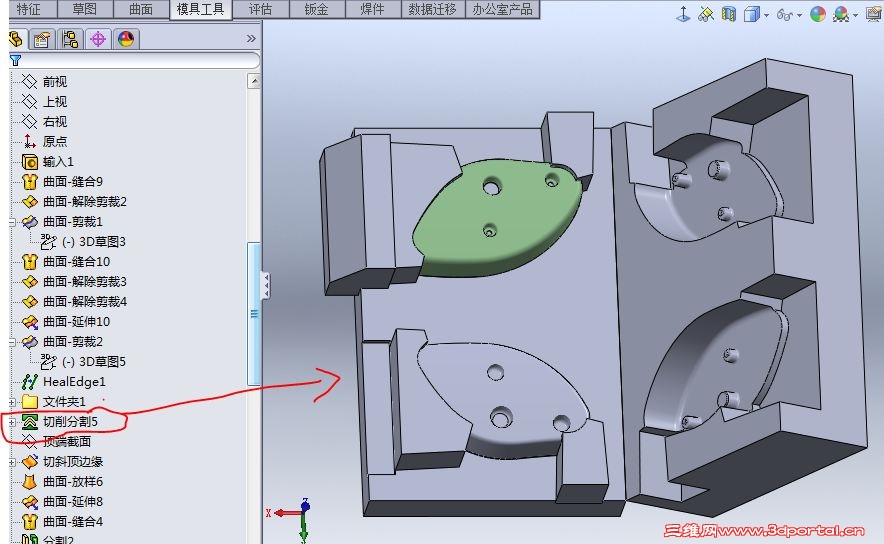
Task: Click the edit appearance color ball icon
Action: [x=818, y=14]
